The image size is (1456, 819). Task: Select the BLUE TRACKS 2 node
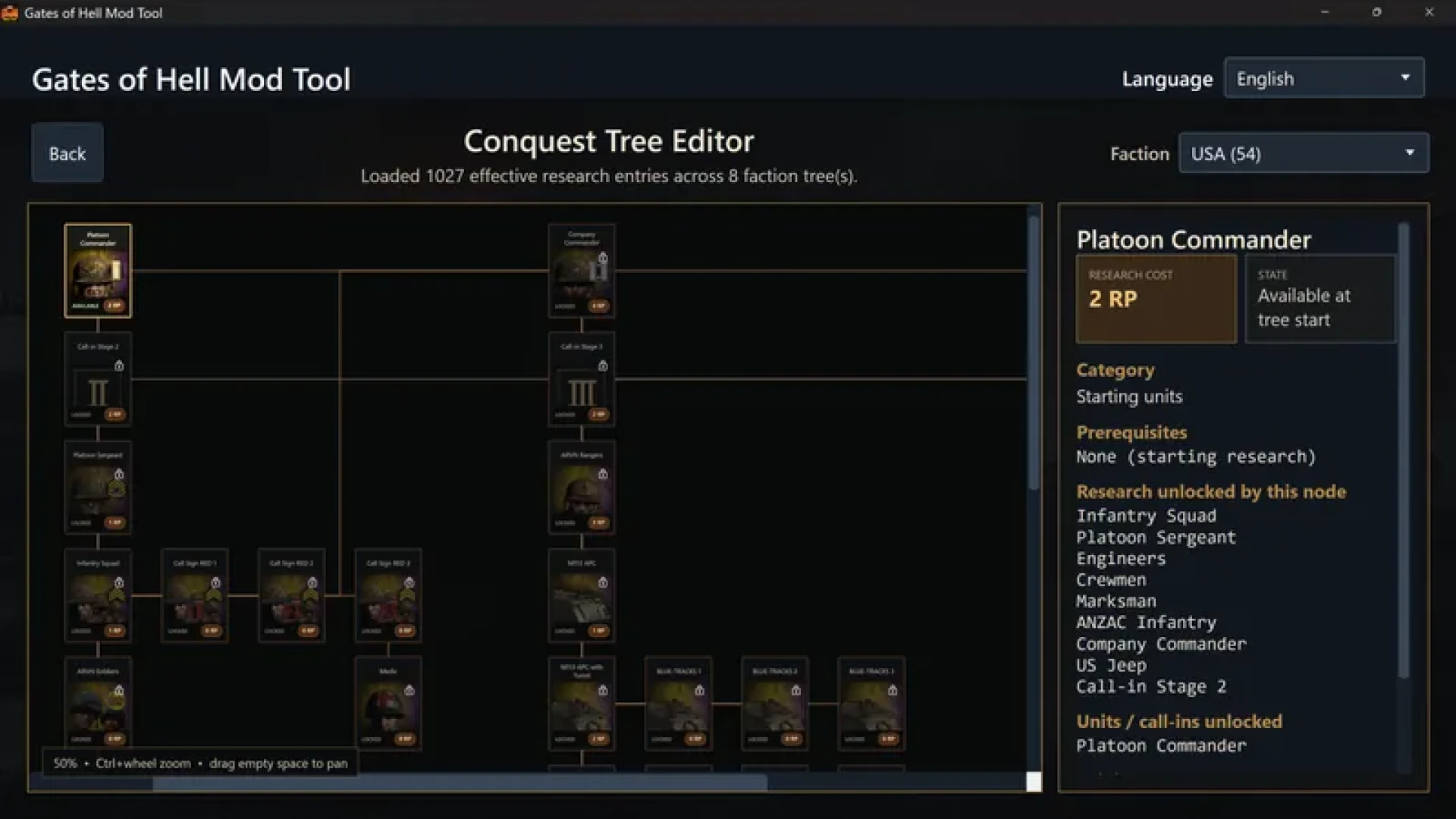775,704
